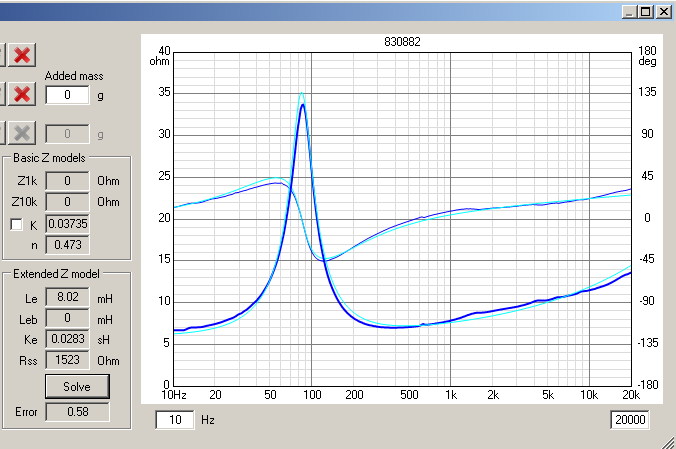Click the red X beside Added mass 0 g

click(x=22, y=94)
